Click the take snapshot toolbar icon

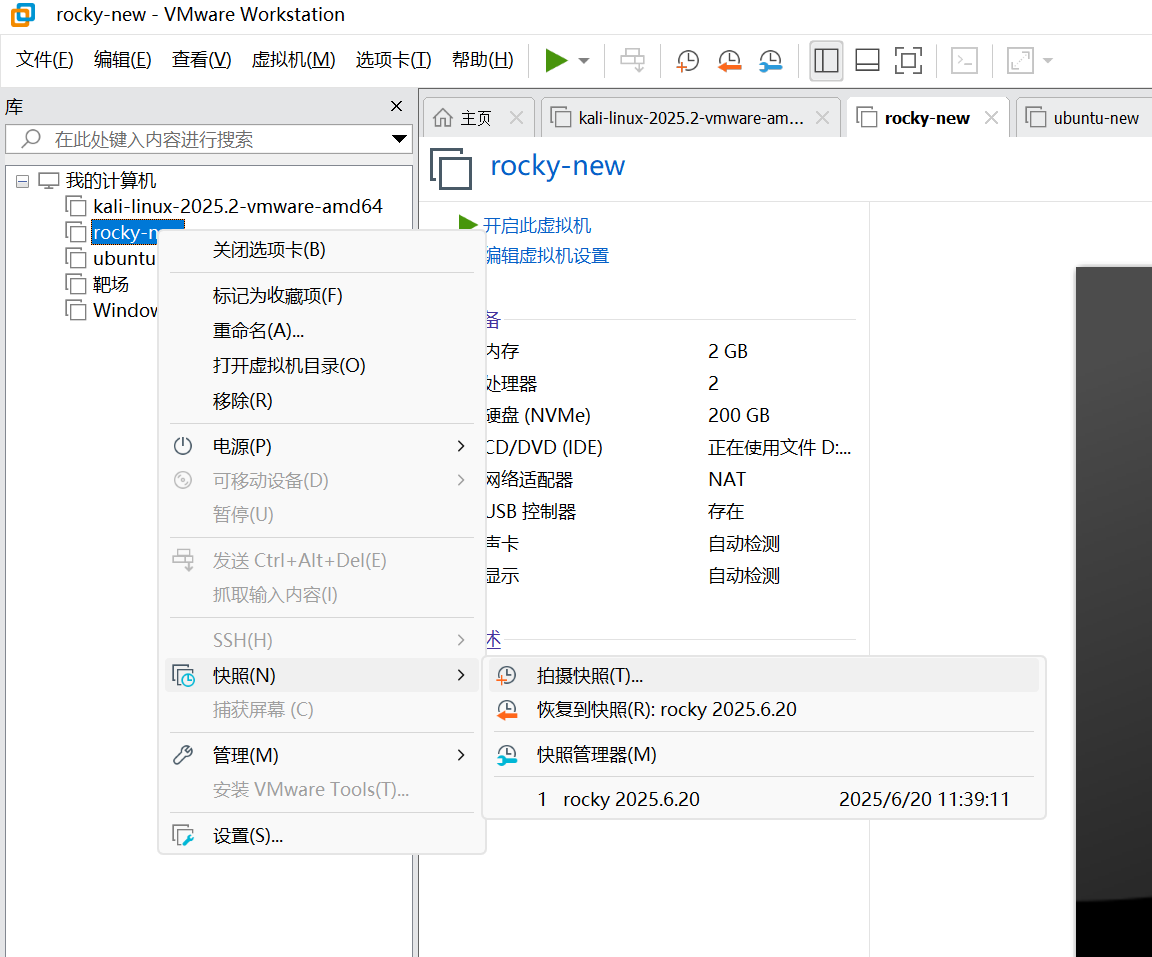pos(687,60)
